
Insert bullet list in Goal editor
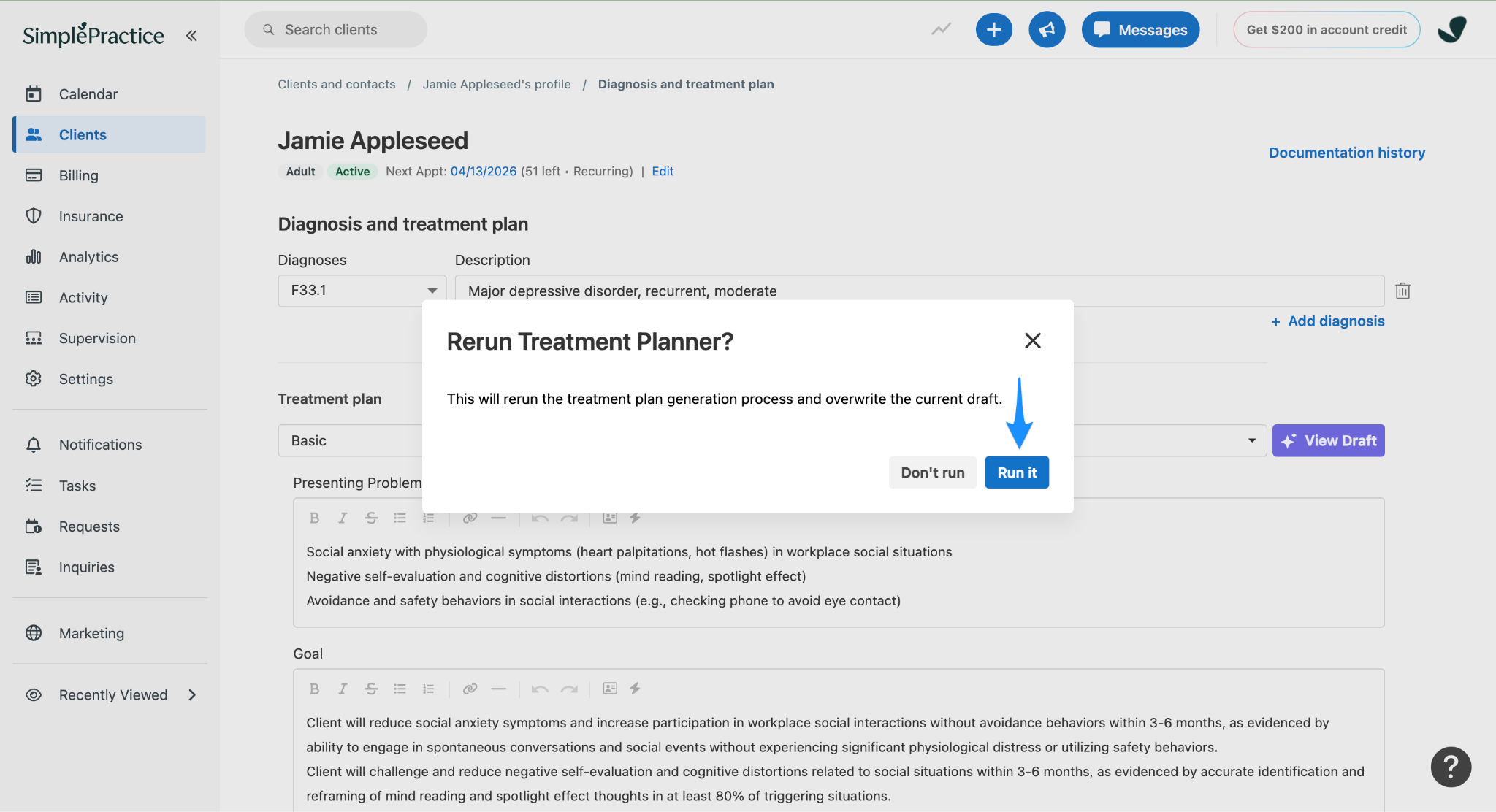tap(400, 689)
